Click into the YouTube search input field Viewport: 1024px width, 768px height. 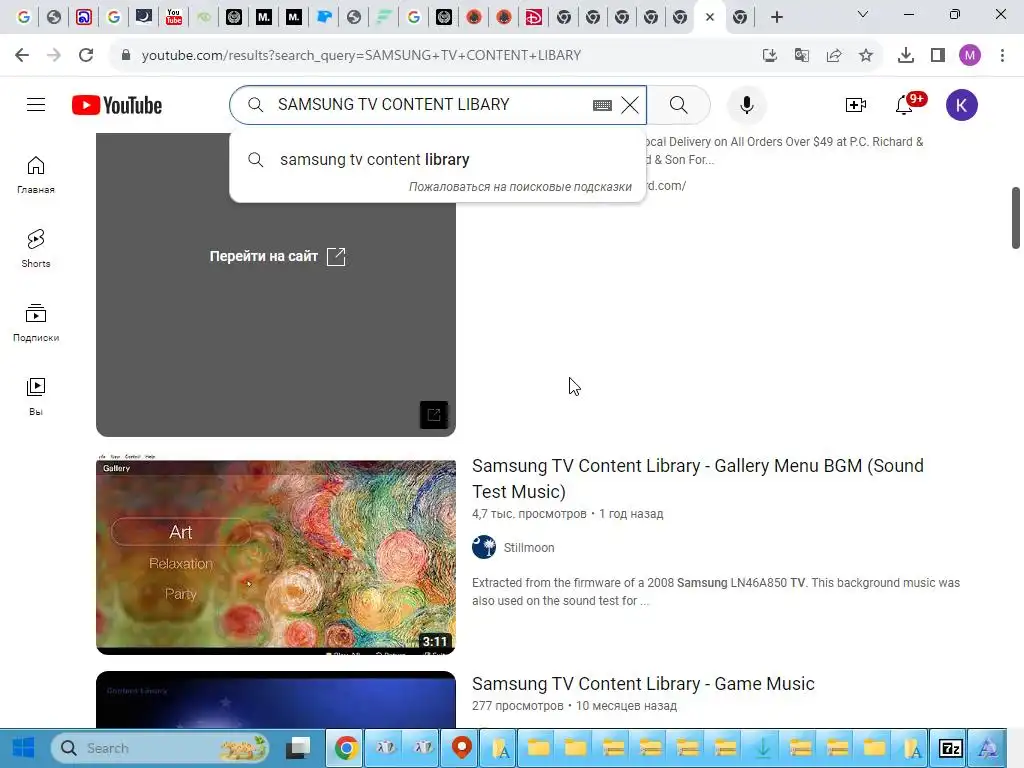(x=431, y=104)
